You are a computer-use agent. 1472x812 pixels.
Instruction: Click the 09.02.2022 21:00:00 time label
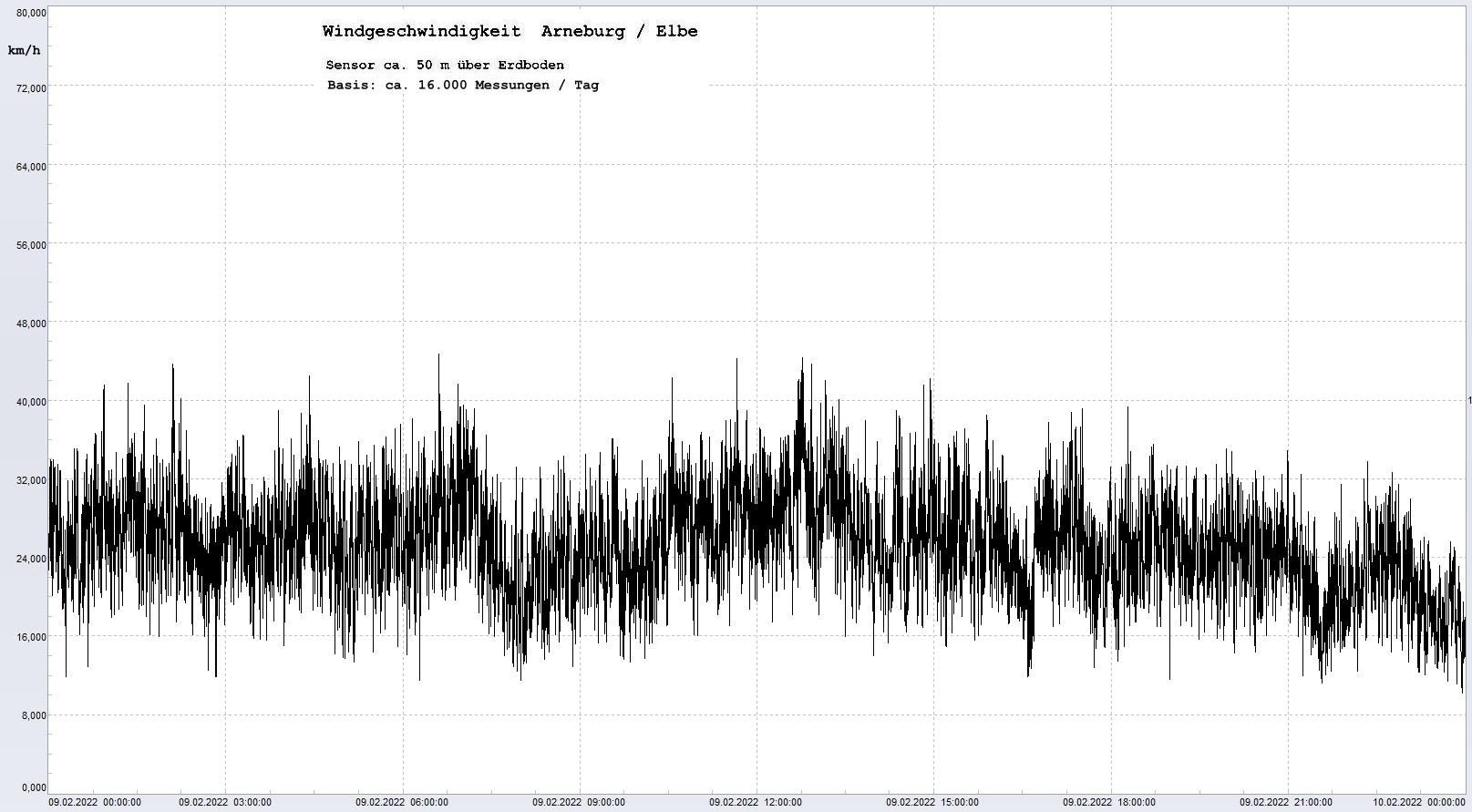click(x=1286, y=803)
